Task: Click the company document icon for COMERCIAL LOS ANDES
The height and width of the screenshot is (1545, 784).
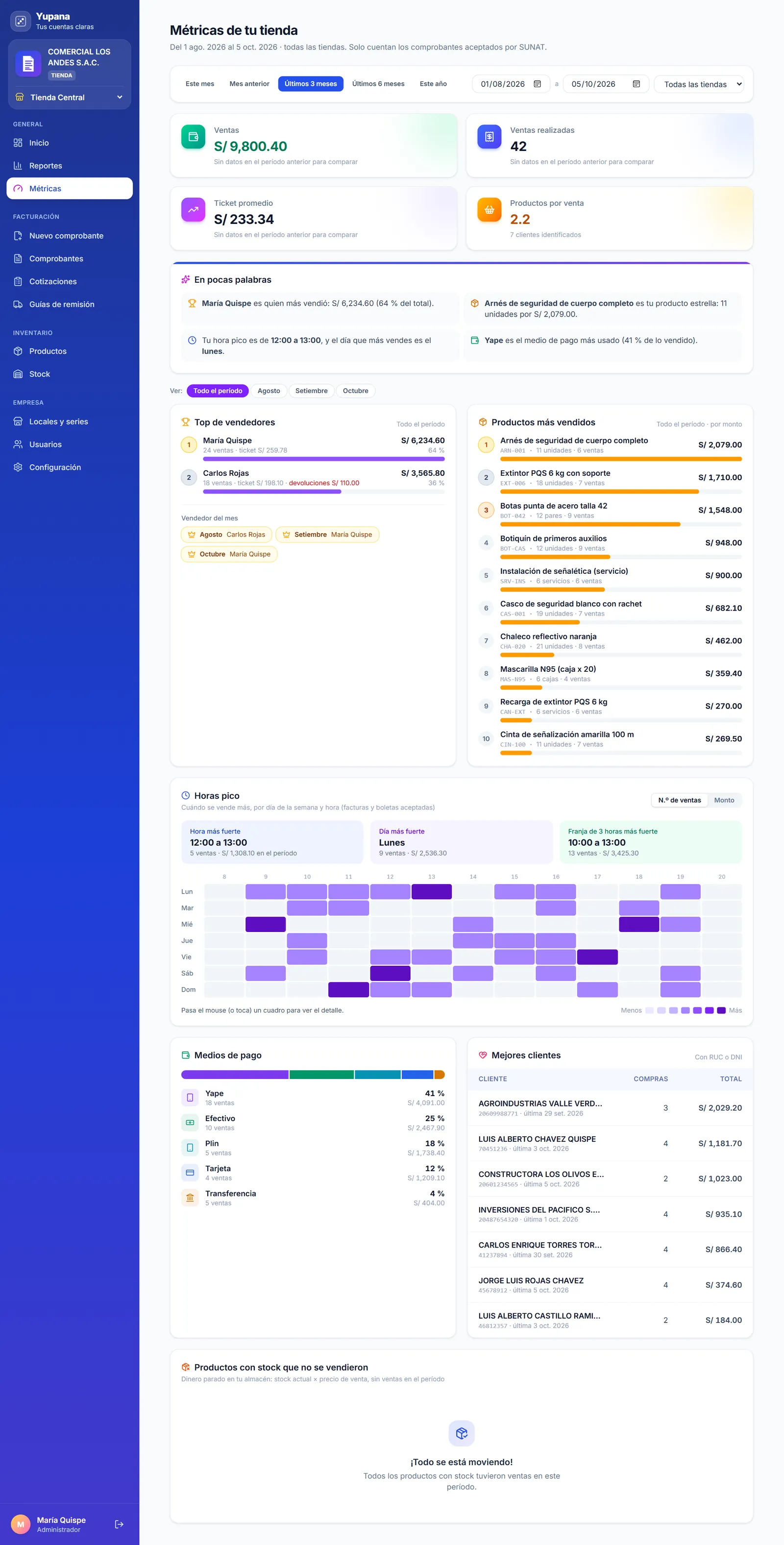Action: pos(27,63)
